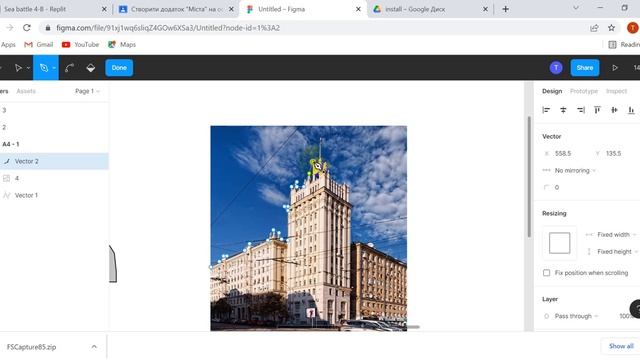Open the Page 1 dropdown
The width and height of the screenshot is (640, 360).
[87, 91]
